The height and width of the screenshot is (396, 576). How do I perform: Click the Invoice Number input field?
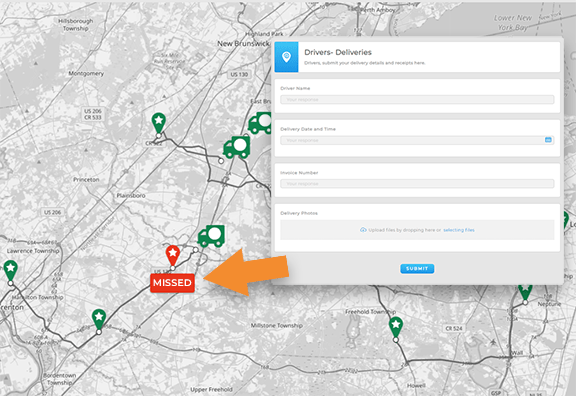tap(417, 184)
